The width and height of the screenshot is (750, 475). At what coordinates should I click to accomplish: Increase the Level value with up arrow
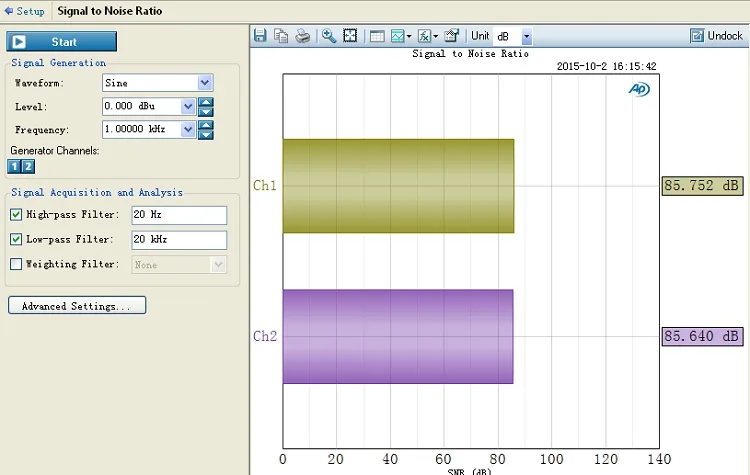(x=206, y=102)
